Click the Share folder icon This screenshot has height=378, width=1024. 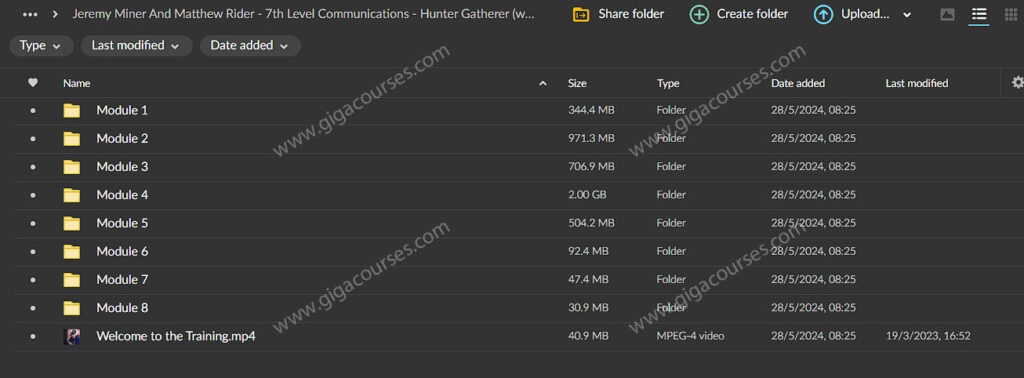(581, 14)
